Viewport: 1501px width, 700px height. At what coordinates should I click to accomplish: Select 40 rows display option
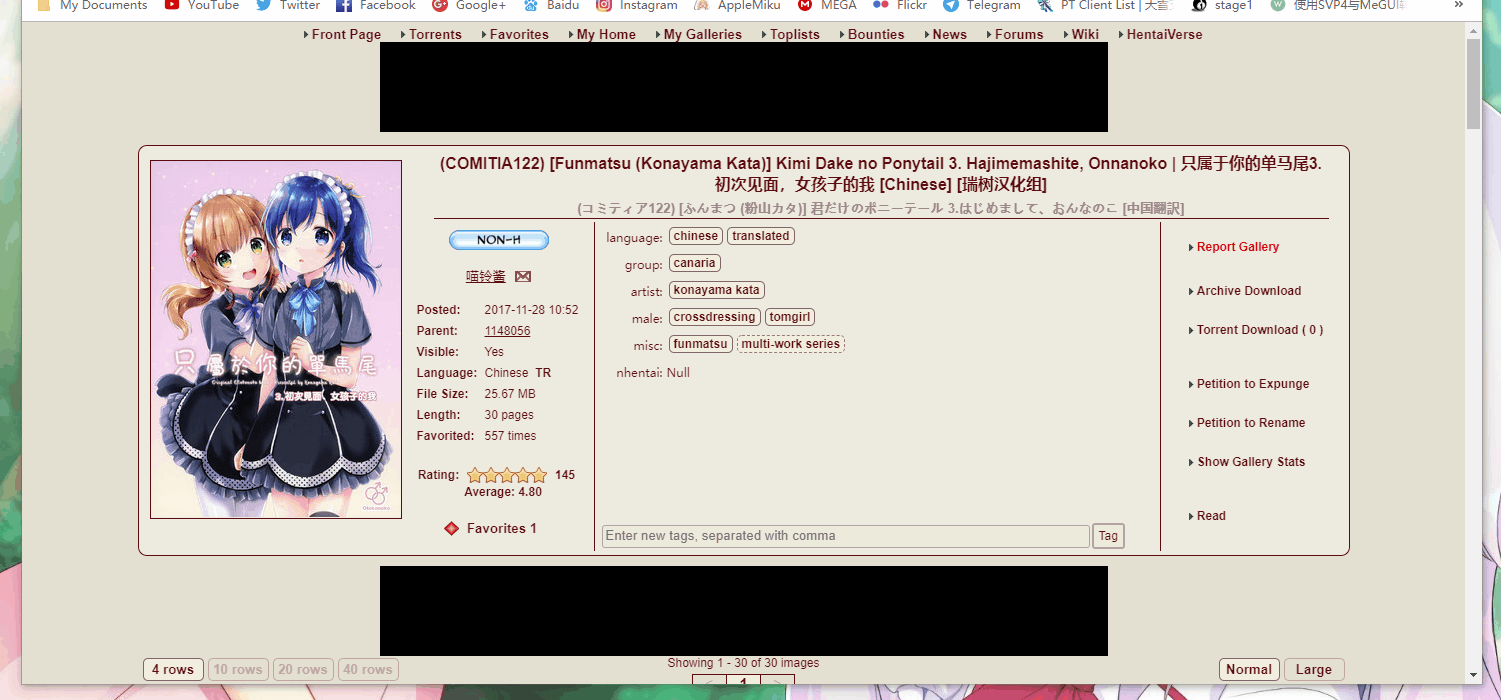pyautogui.click(x=368, y=670)
